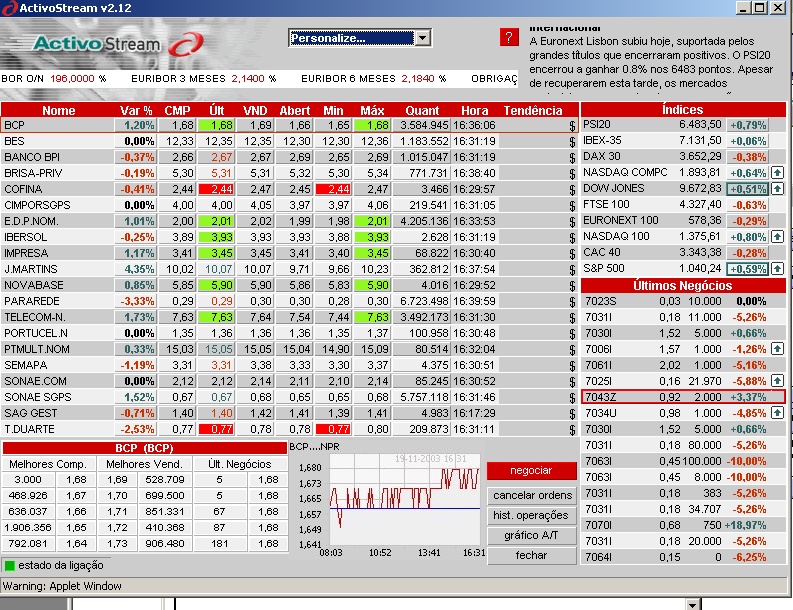This screenshot has width=793, height=610.
Task: Click up-arrow icon in 7034U trade row
Action: tap(777, 413)
